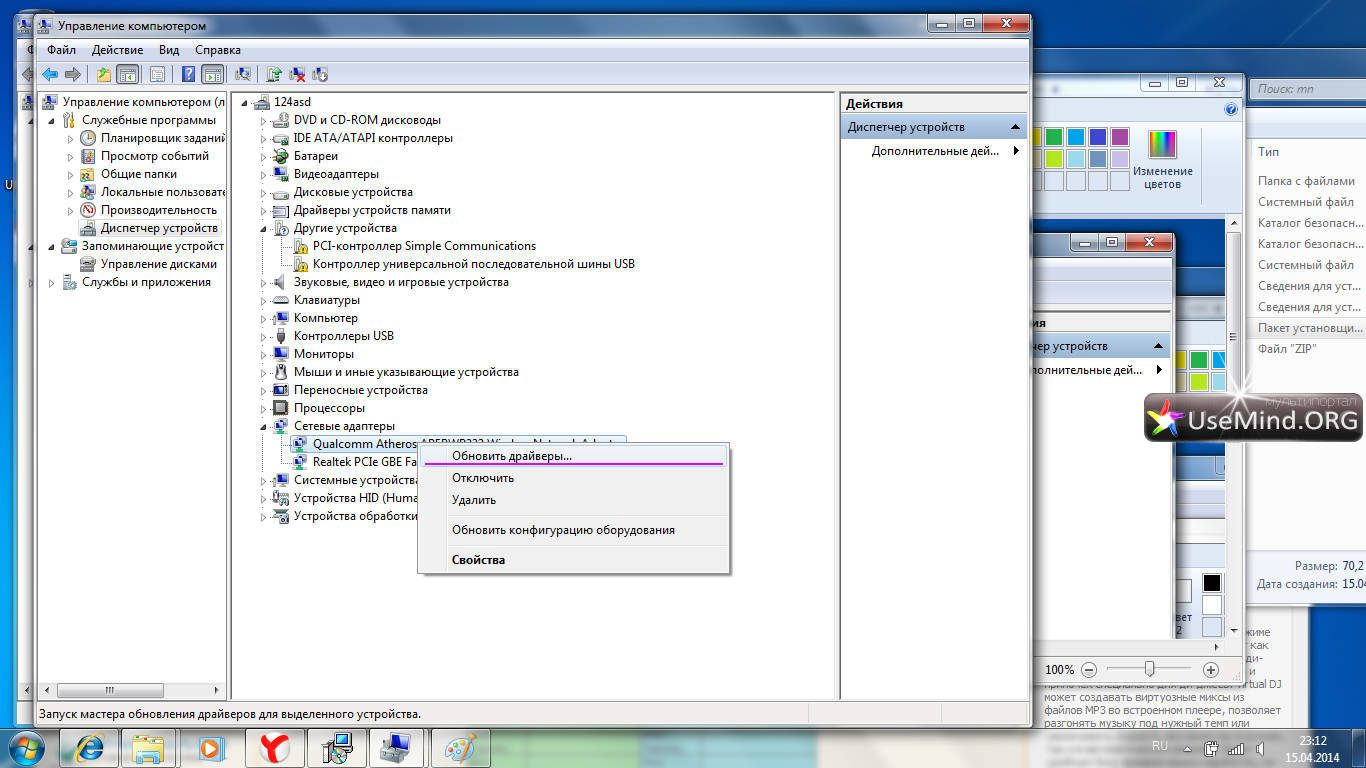Pick the green color swatch in Paint palette
This screenshot has height=768, width=1366.
(1054, 137)
